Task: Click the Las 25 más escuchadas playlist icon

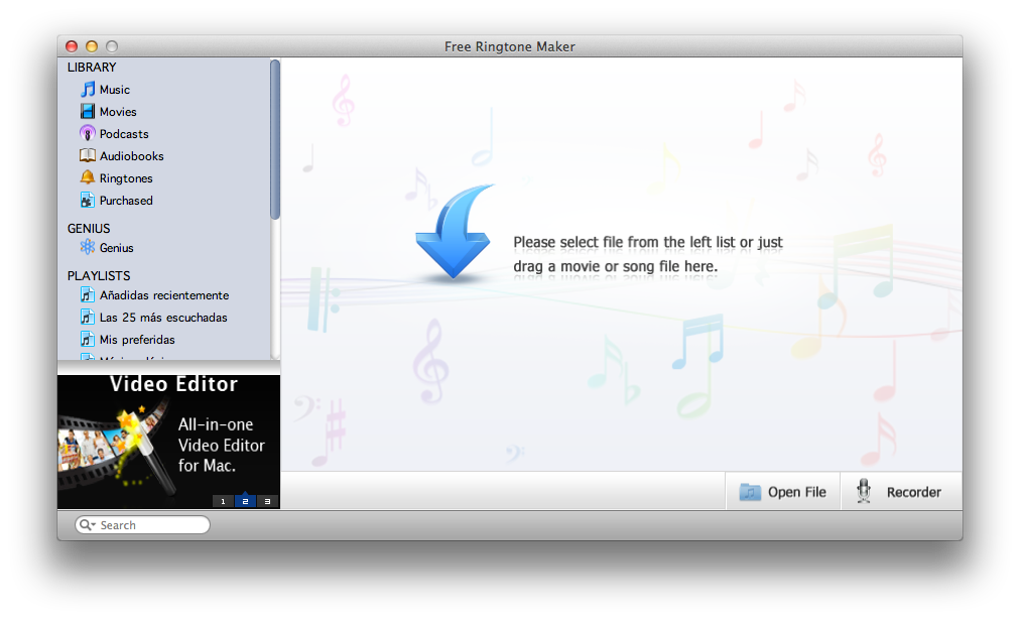Action: (x=87, y=317)
